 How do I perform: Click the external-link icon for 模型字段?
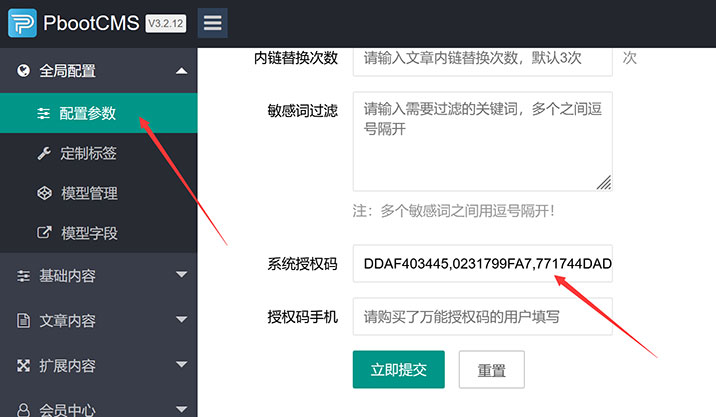(x=43, y=233)
